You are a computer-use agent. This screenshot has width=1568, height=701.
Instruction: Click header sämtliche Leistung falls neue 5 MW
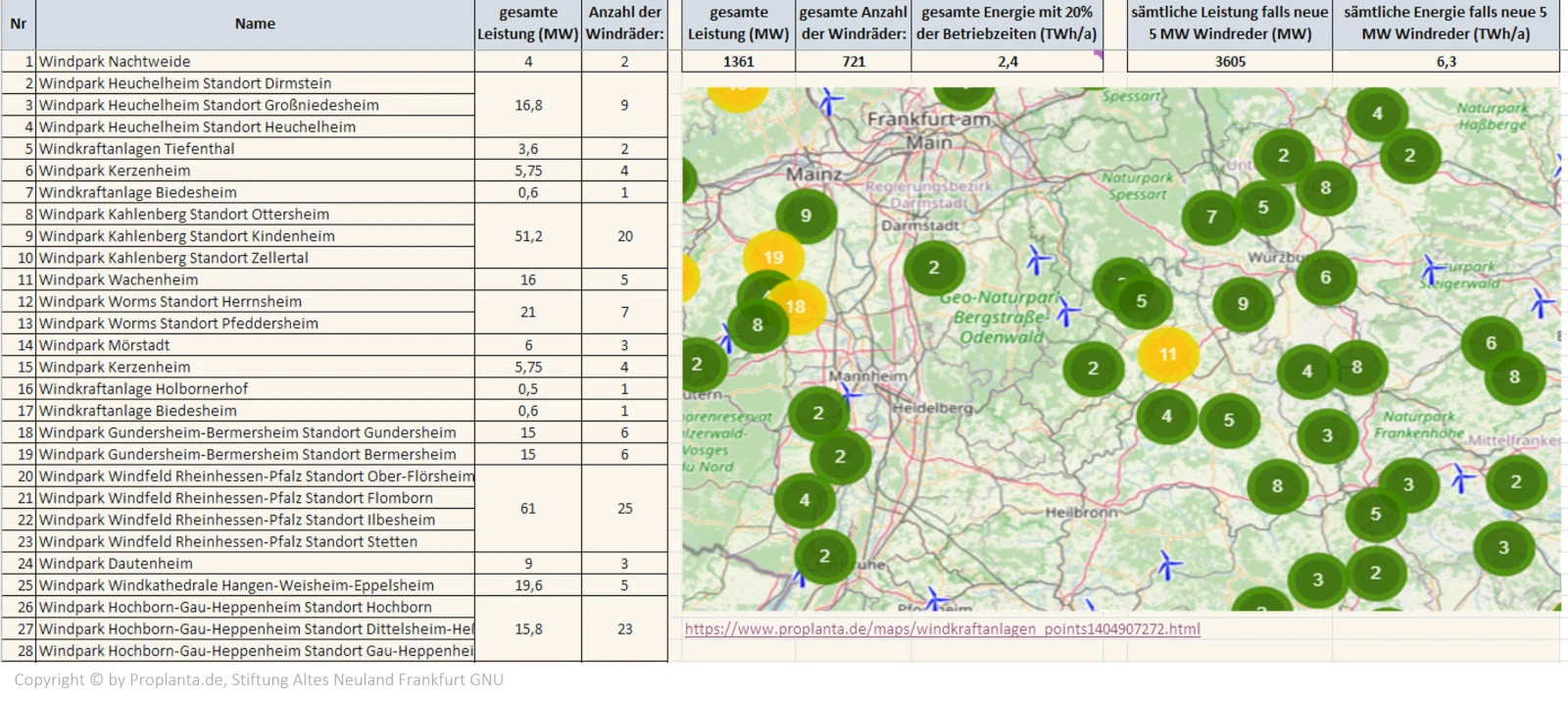point(1230,25)
